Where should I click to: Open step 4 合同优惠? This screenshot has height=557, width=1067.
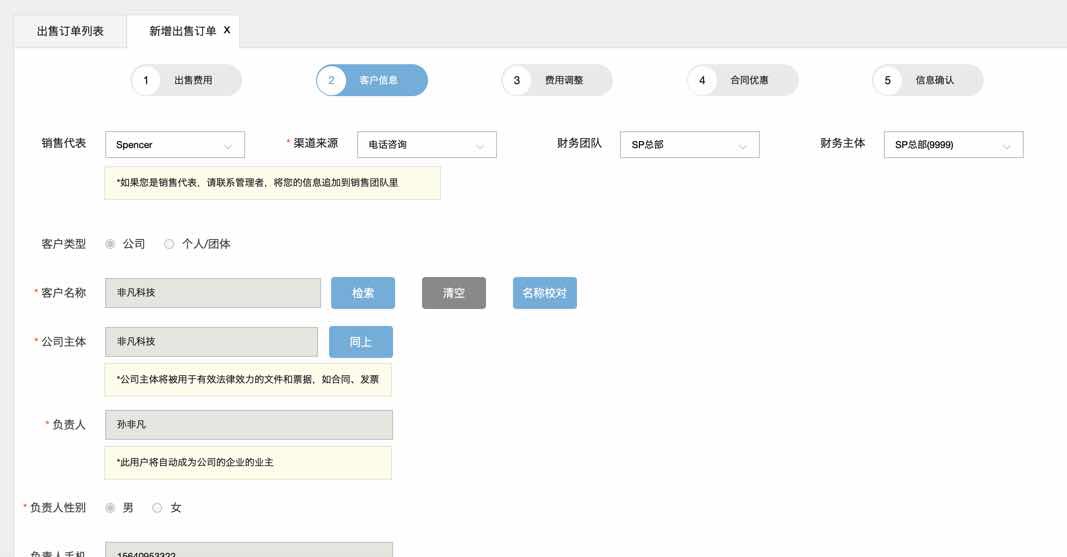(742, 81)
